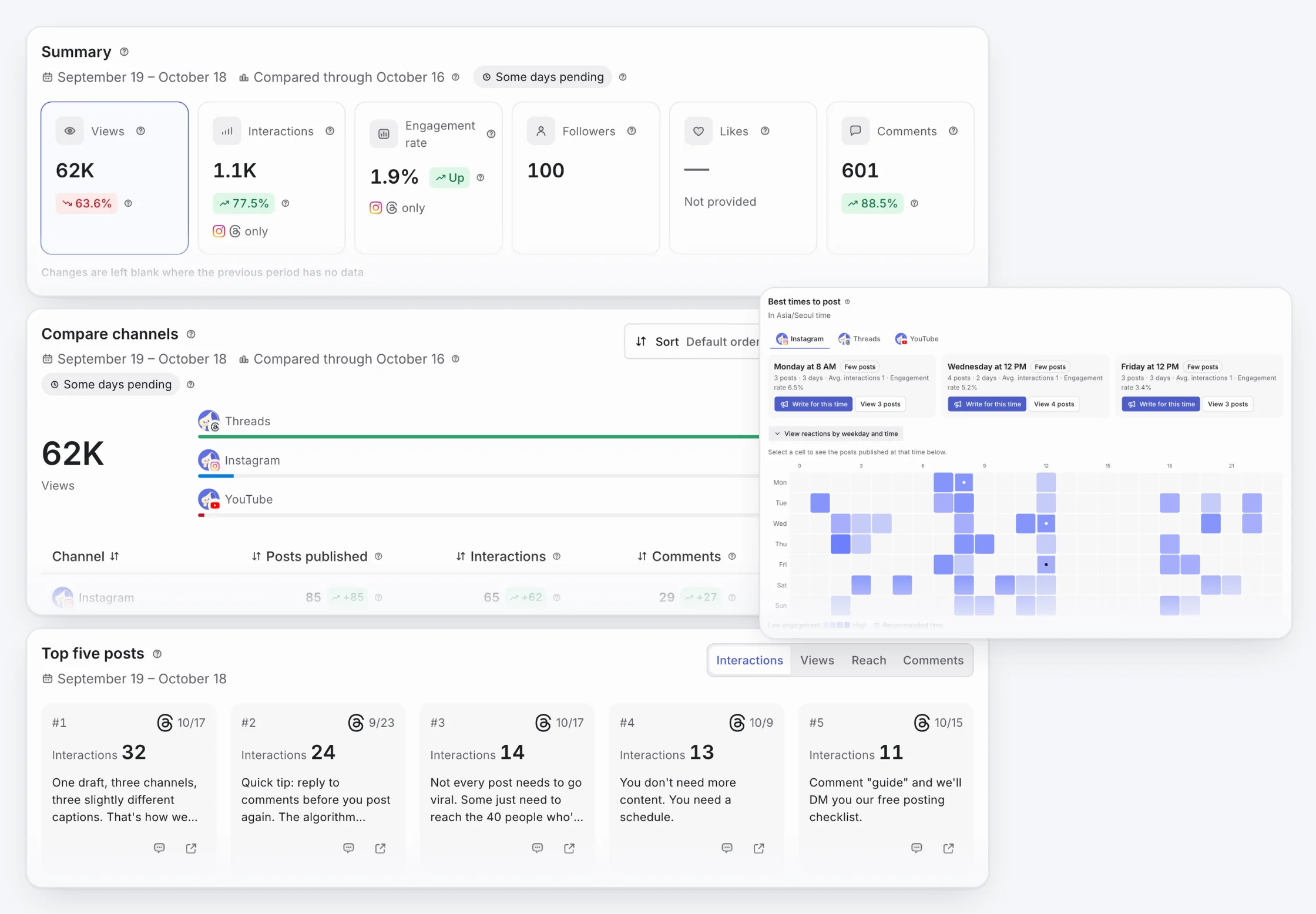1316x914 pixels.
Task: Open external link icon on post #5
Action: 948,848
